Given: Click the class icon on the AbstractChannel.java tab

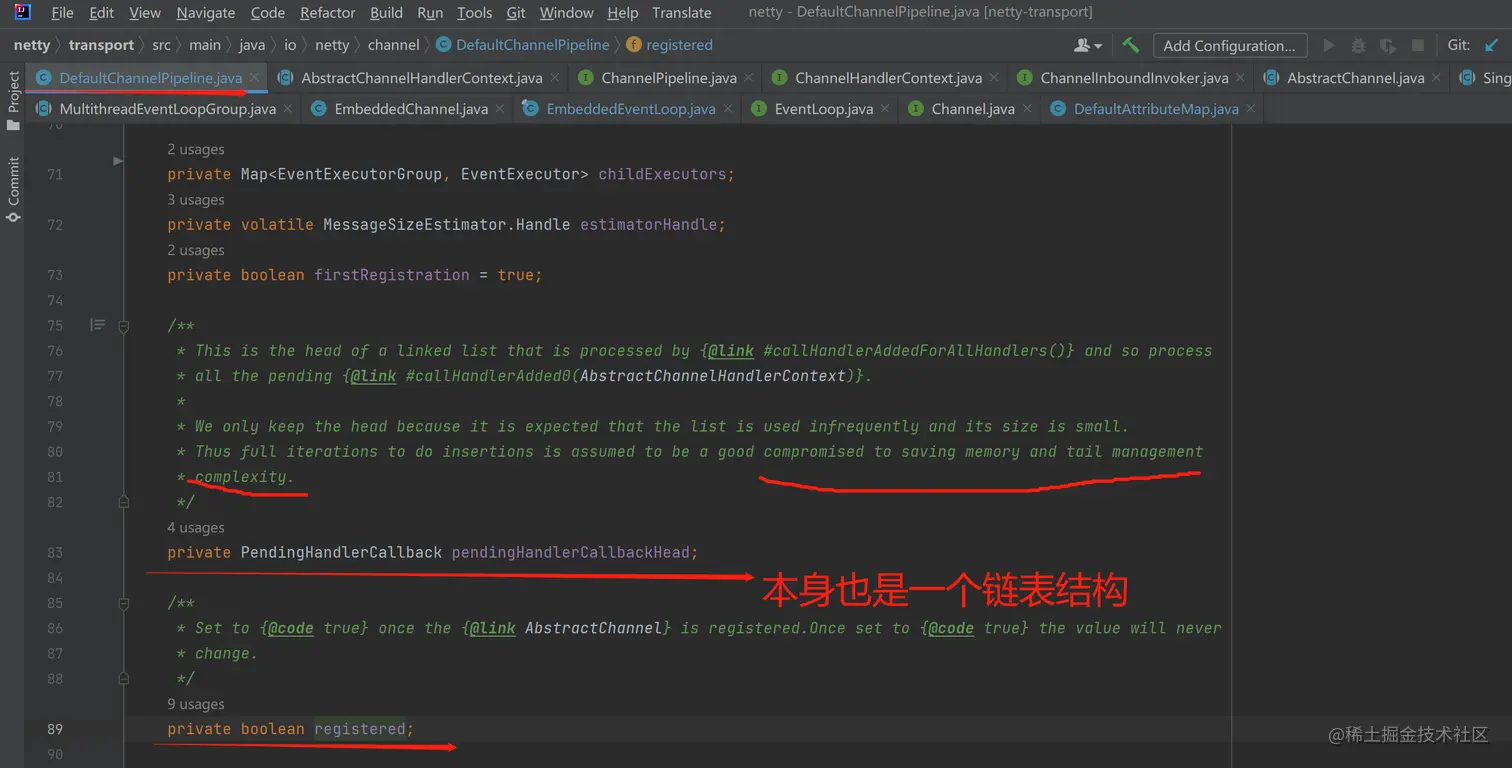Looking at the screenshot, I should pyautogui.click(x=1272, y=77).
